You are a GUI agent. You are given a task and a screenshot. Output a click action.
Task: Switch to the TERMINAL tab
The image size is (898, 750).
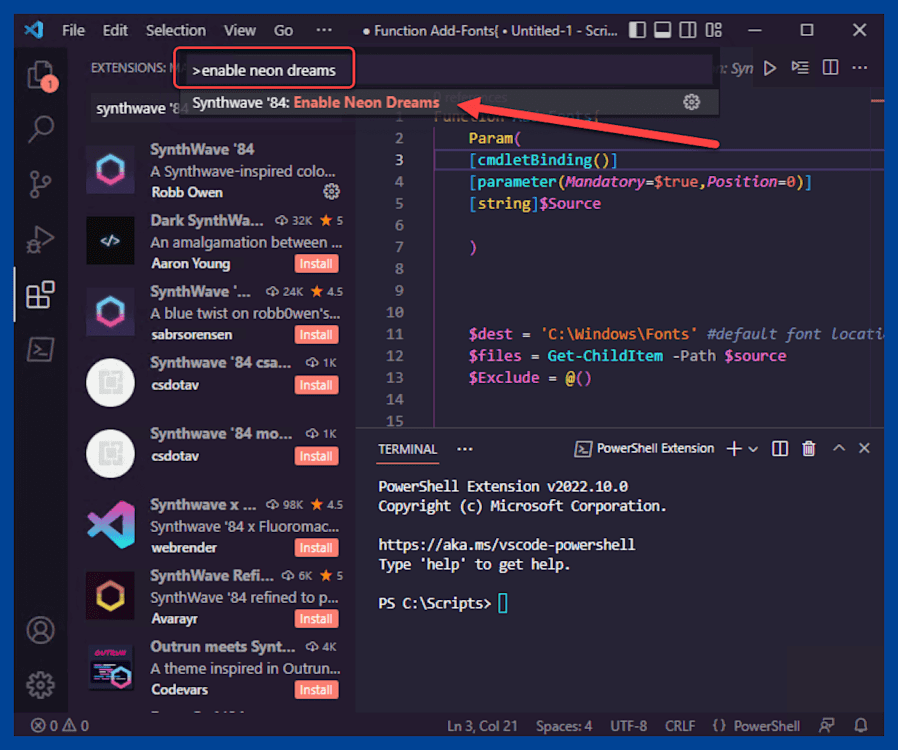point(407,449)
